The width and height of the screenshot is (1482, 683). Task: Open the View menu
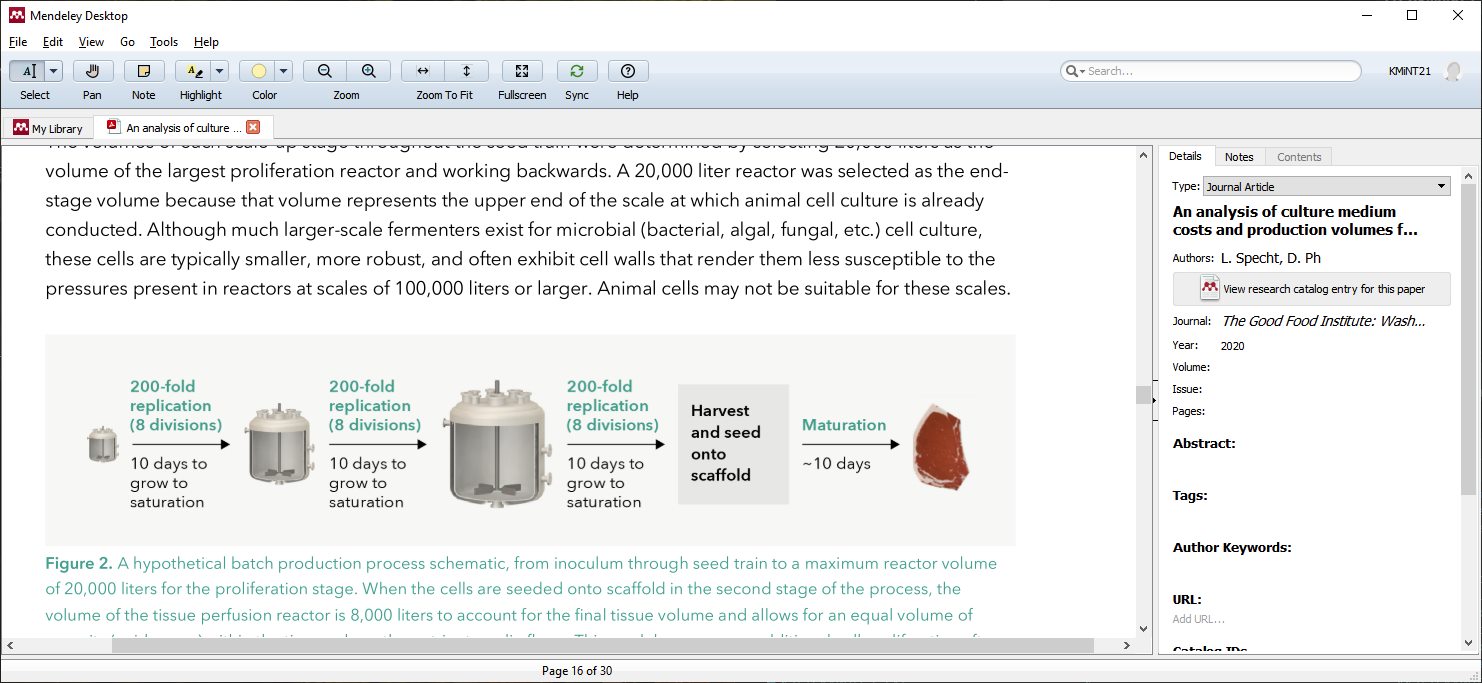[91, 42]
